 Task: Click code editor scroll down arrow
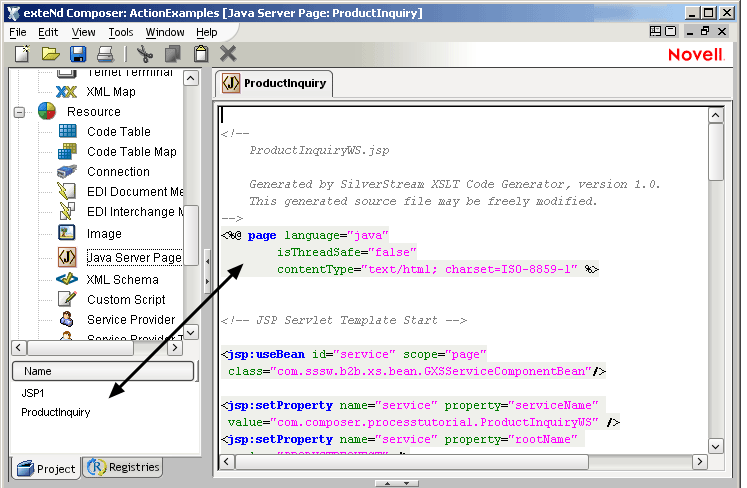716,447
